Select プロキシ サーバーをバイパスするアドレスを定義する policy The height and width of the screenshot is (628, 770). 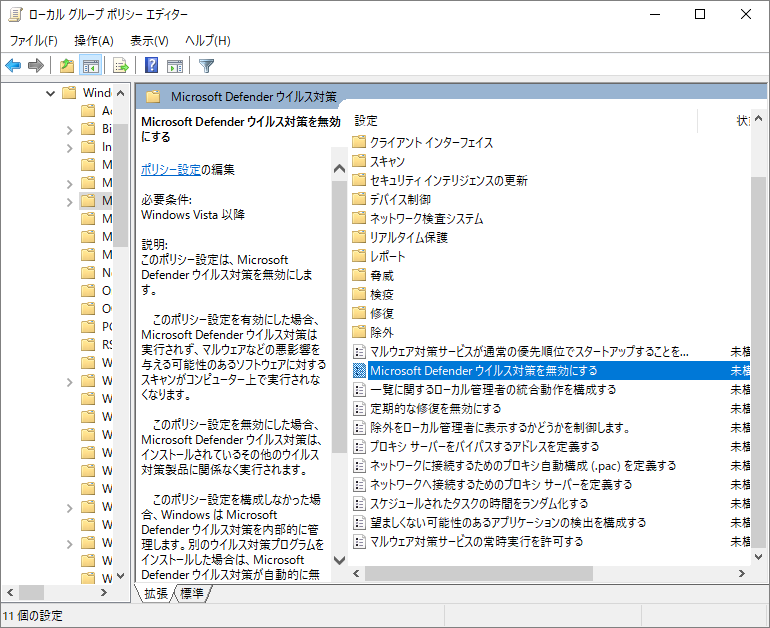tap(551, 447)
